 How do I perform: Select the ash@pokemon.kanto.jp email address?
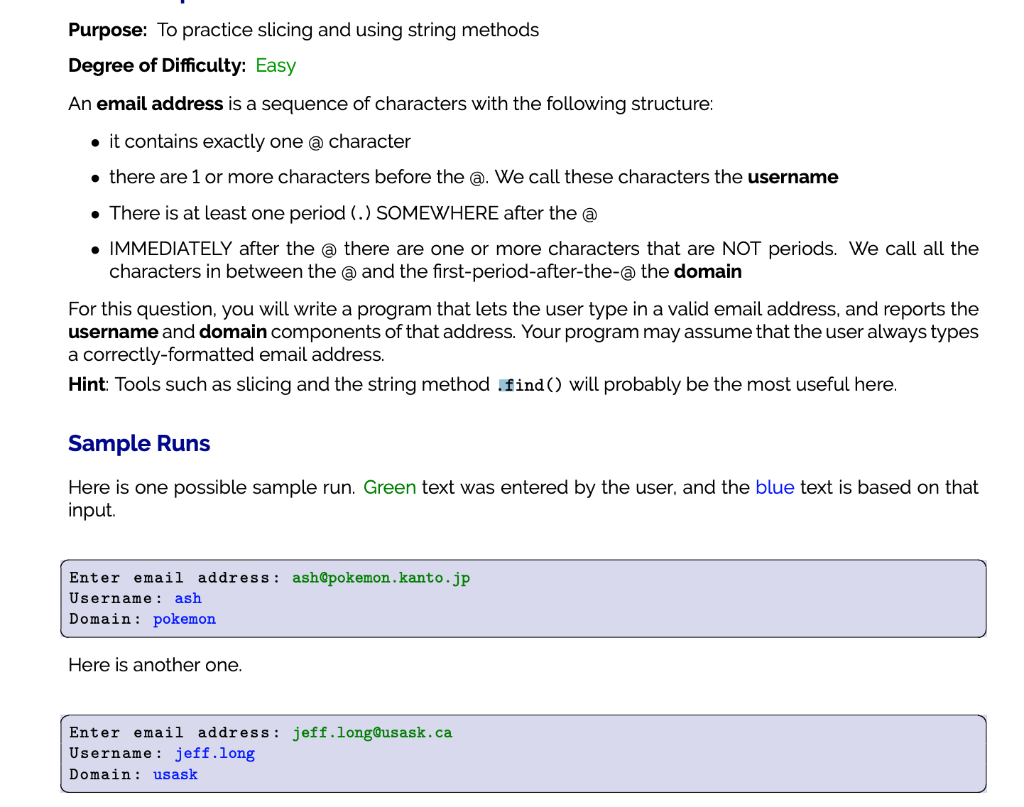click(x=381, y=577)
